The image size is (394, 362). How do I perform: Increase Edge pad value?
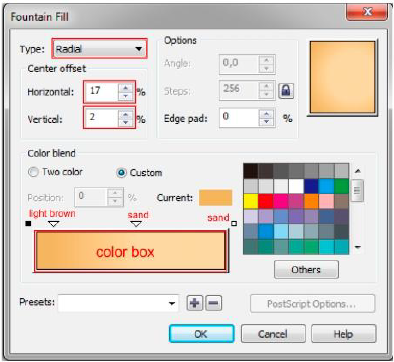coord(266,114)
